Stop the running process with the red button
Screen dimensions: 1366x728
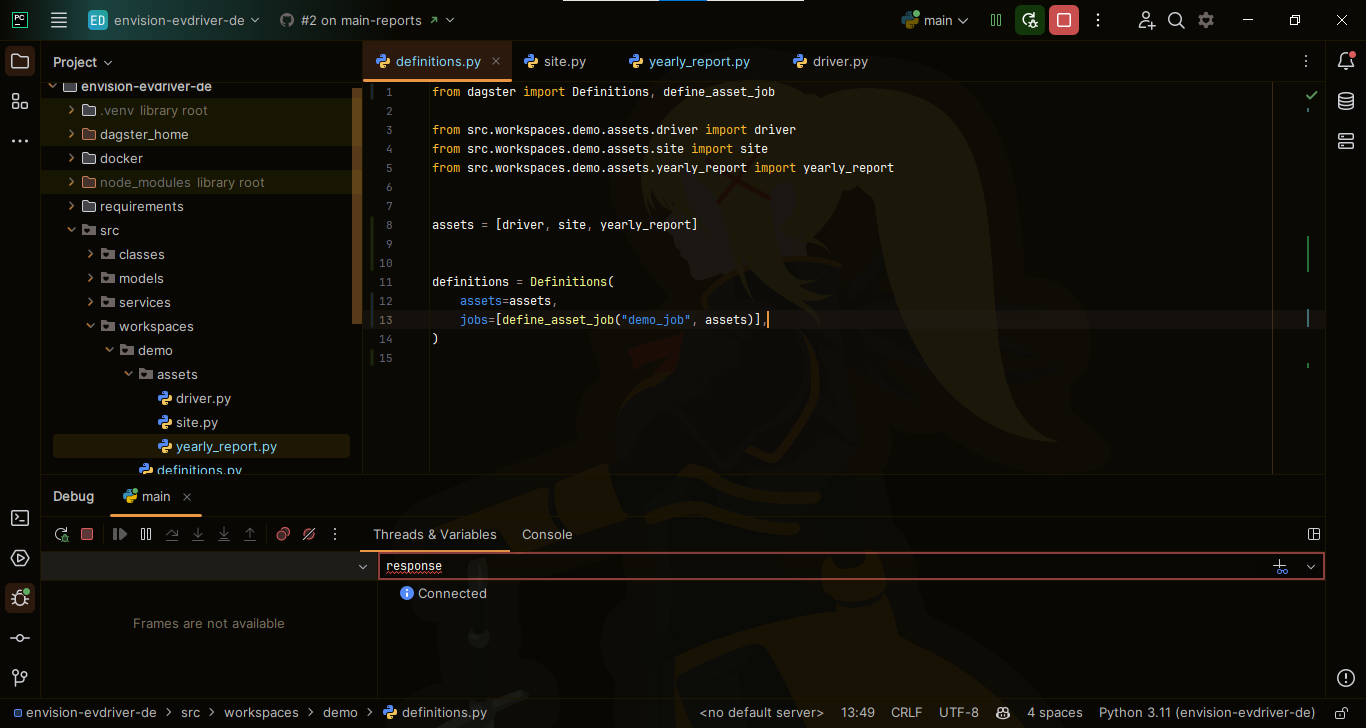click(x=1064, y=20)
